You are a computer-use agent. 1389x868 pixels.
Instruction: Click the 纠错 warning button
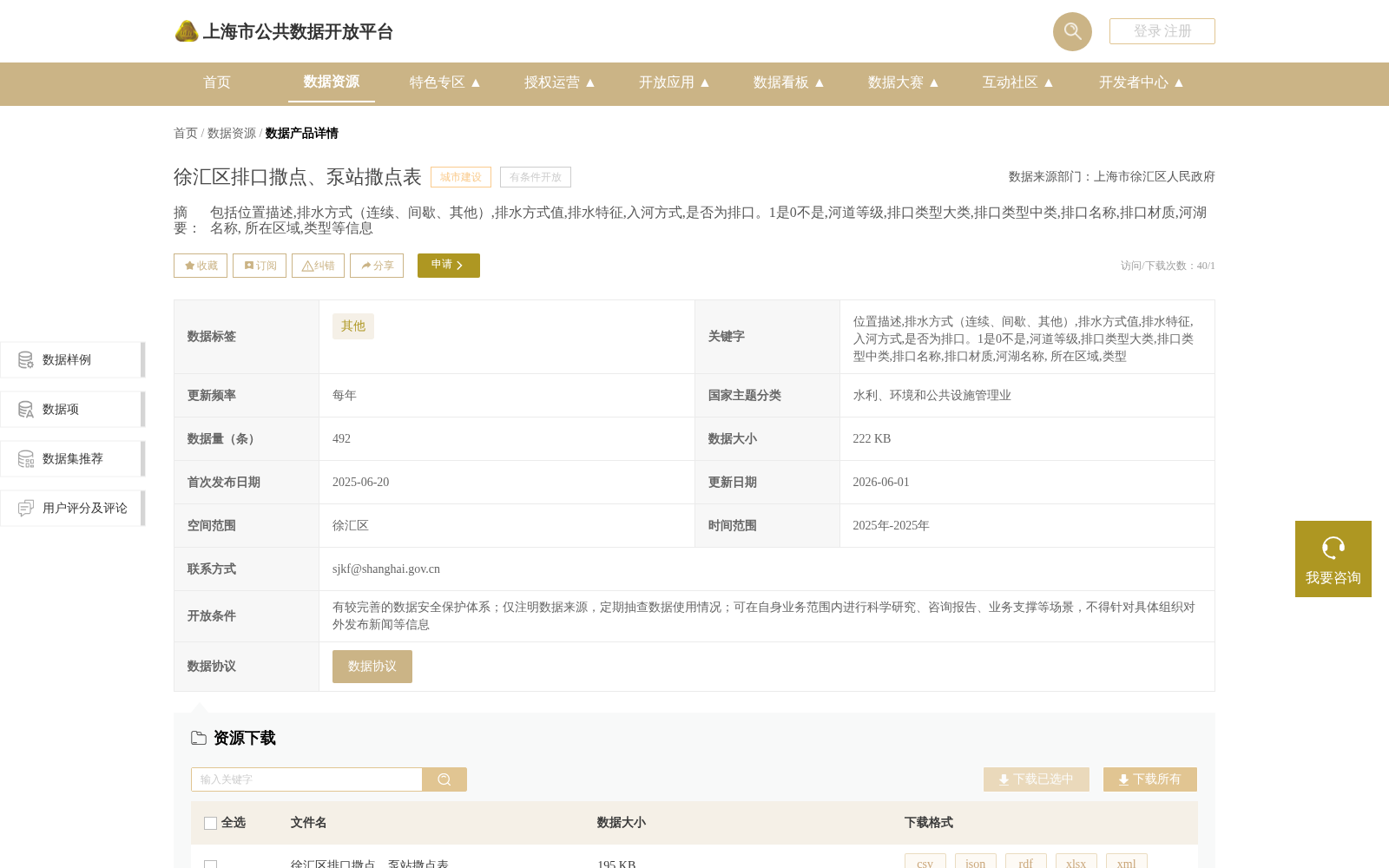pos(318,266)
